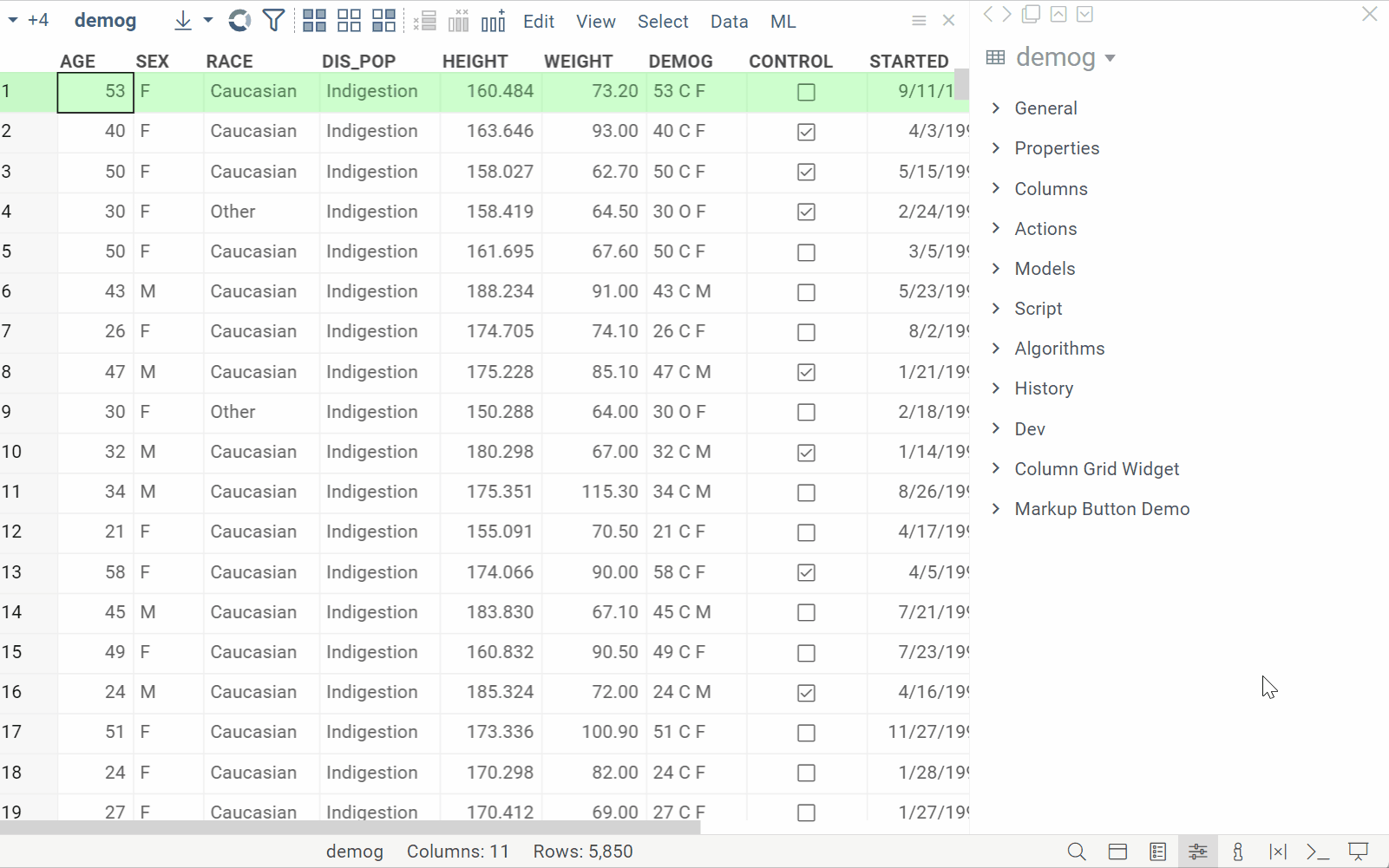
Task: Open the ML menu
Action: (783, 22)
